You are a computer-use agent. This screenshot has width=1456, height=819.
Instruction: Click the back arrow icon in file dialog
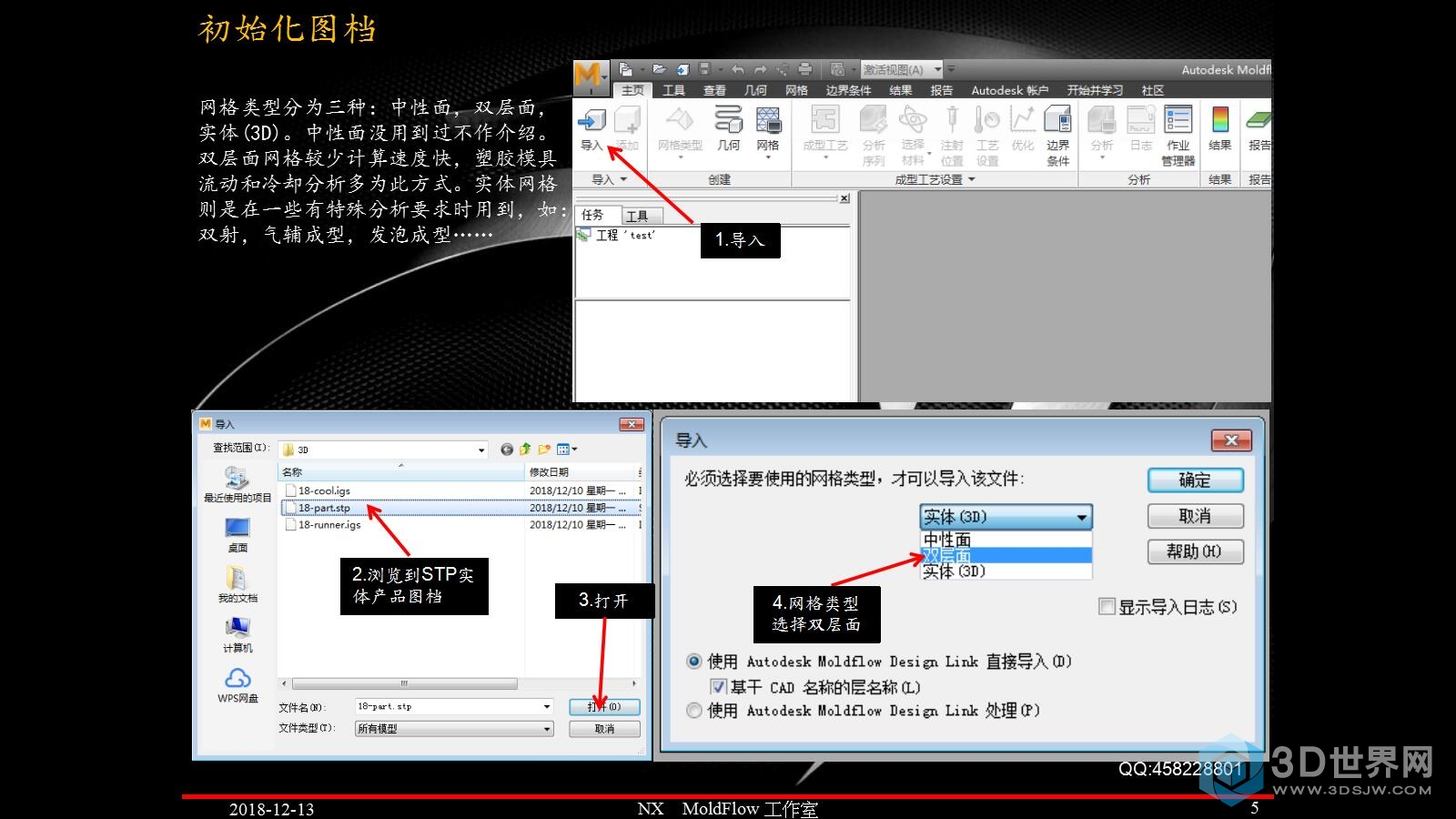507,449
